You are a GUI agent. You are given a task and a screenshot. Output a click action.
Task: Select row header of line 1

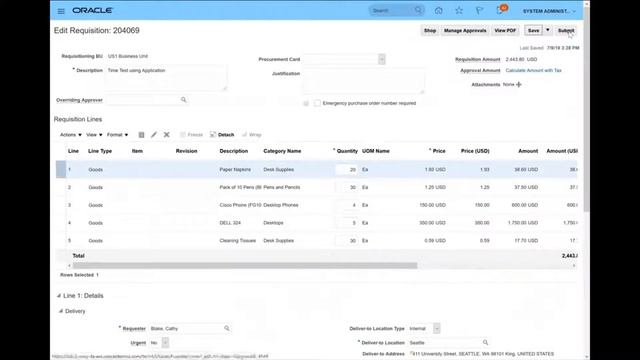61,169
